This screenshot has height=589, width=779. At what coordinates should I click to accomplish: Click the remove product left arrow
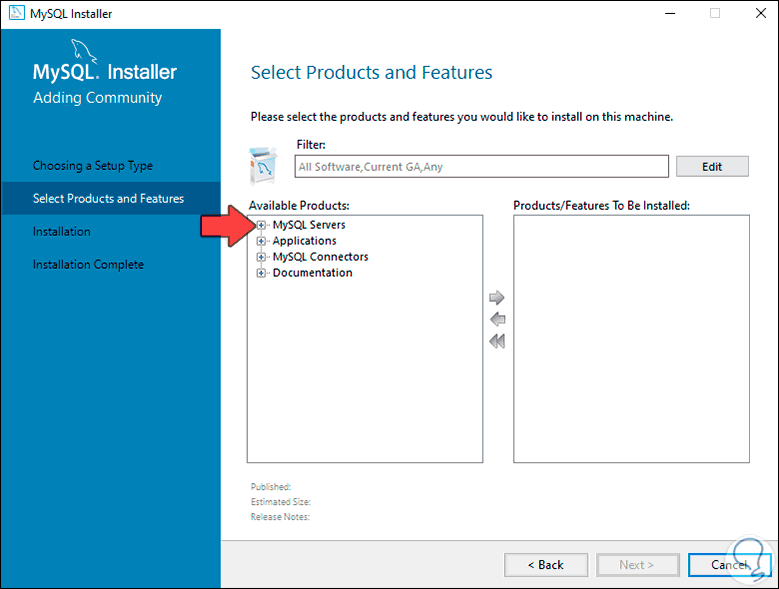[497, 320]
